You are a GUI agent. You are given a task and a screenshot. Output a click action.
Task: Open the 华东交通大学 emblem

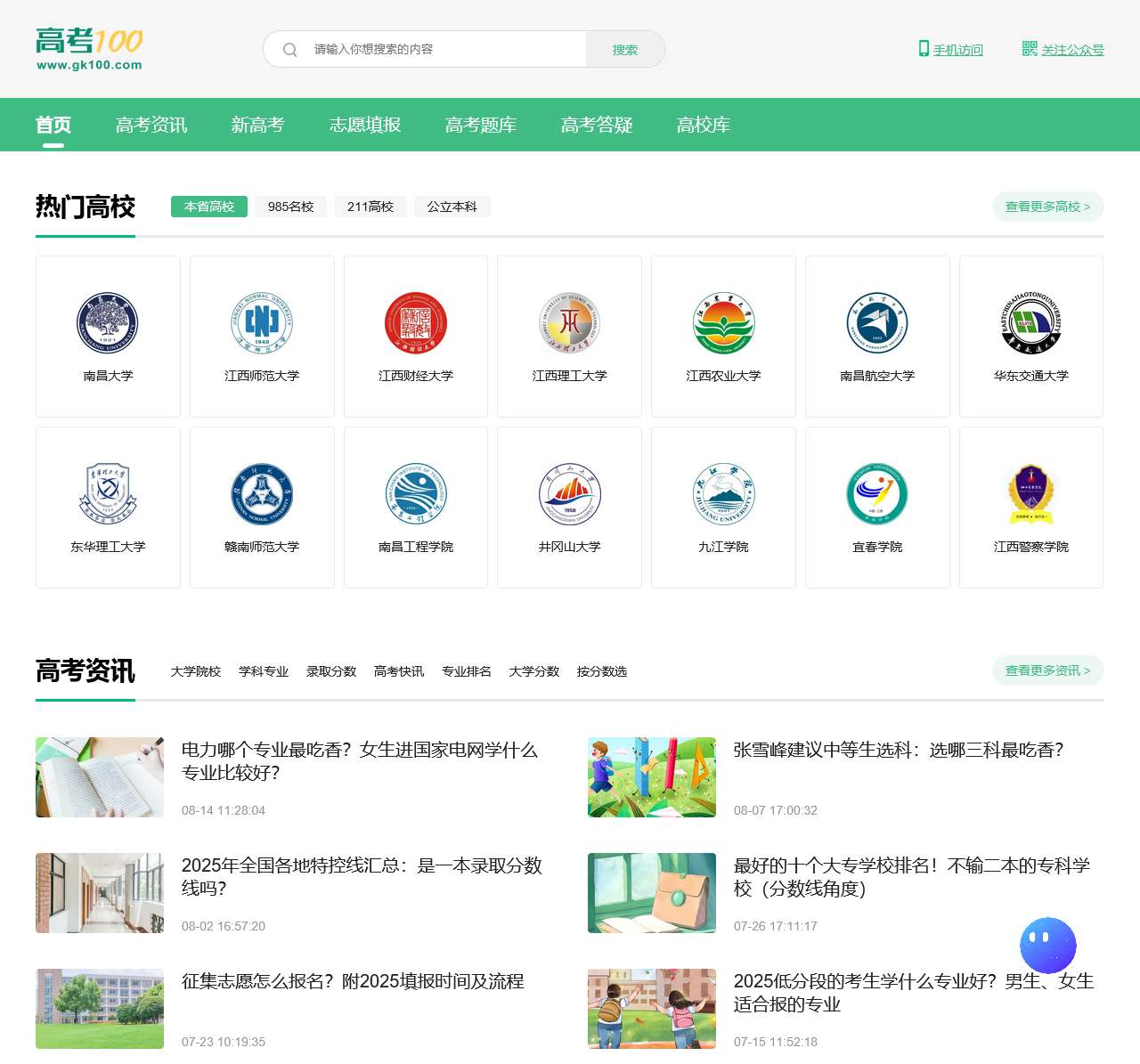pos(1031,322)
